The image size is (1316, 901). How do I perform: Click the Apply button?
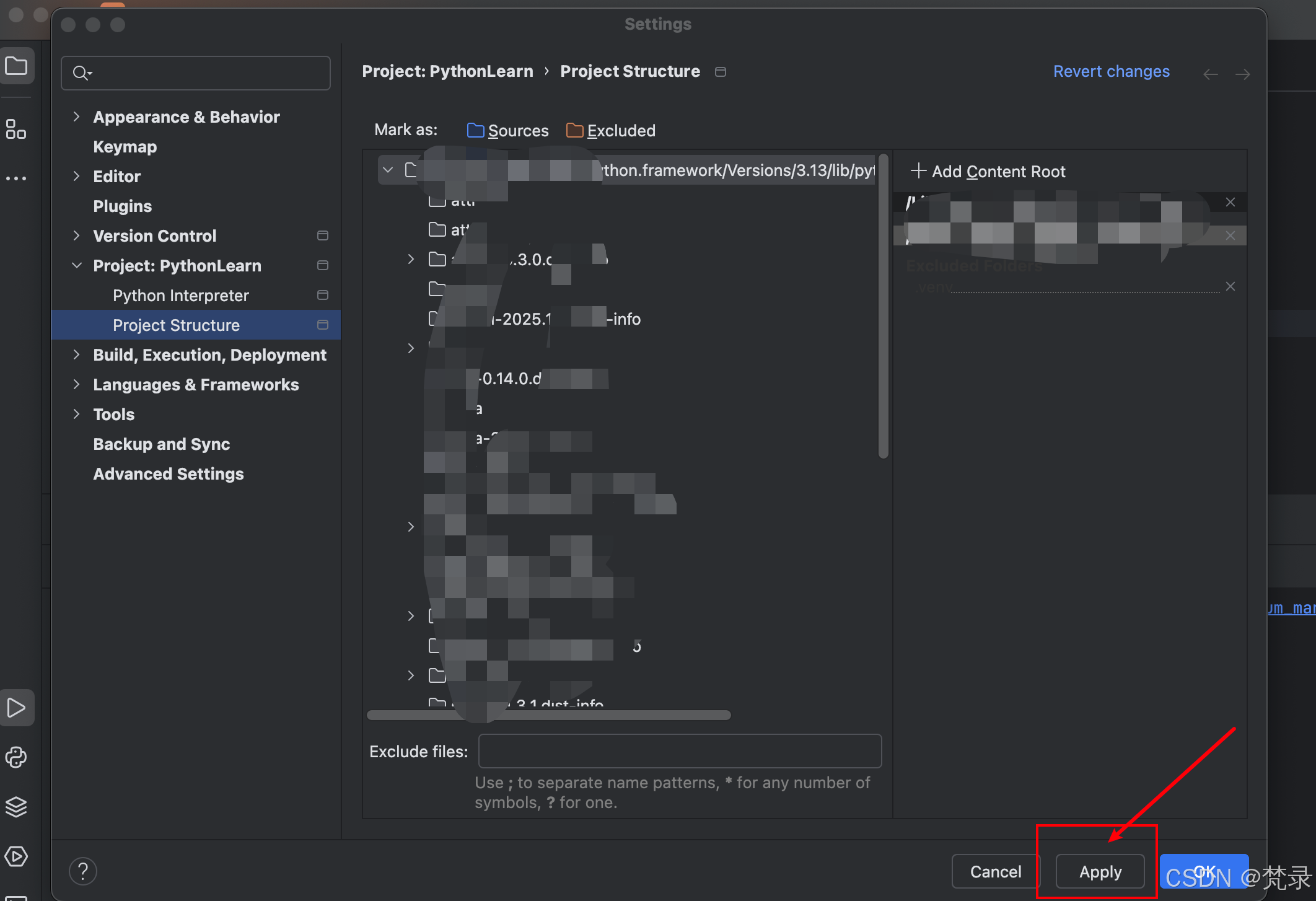tap(1100, 871)
